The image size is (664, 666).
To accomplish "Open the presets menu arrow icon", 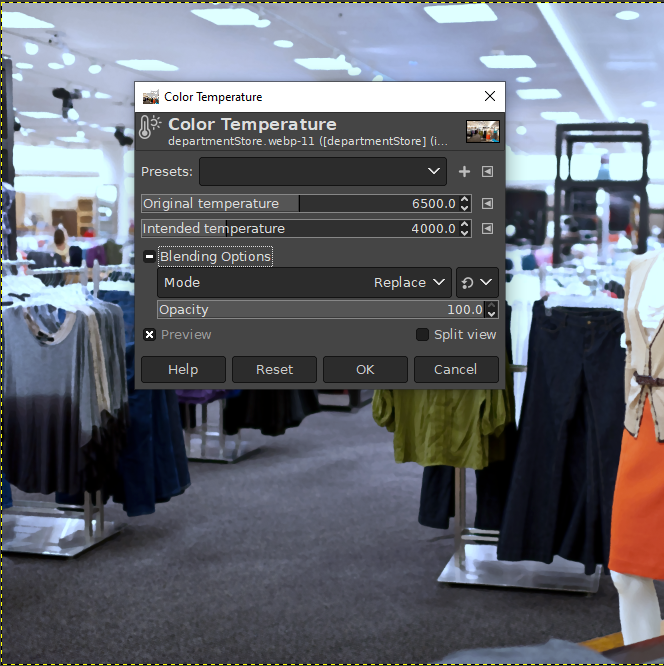I will [487, 172].
